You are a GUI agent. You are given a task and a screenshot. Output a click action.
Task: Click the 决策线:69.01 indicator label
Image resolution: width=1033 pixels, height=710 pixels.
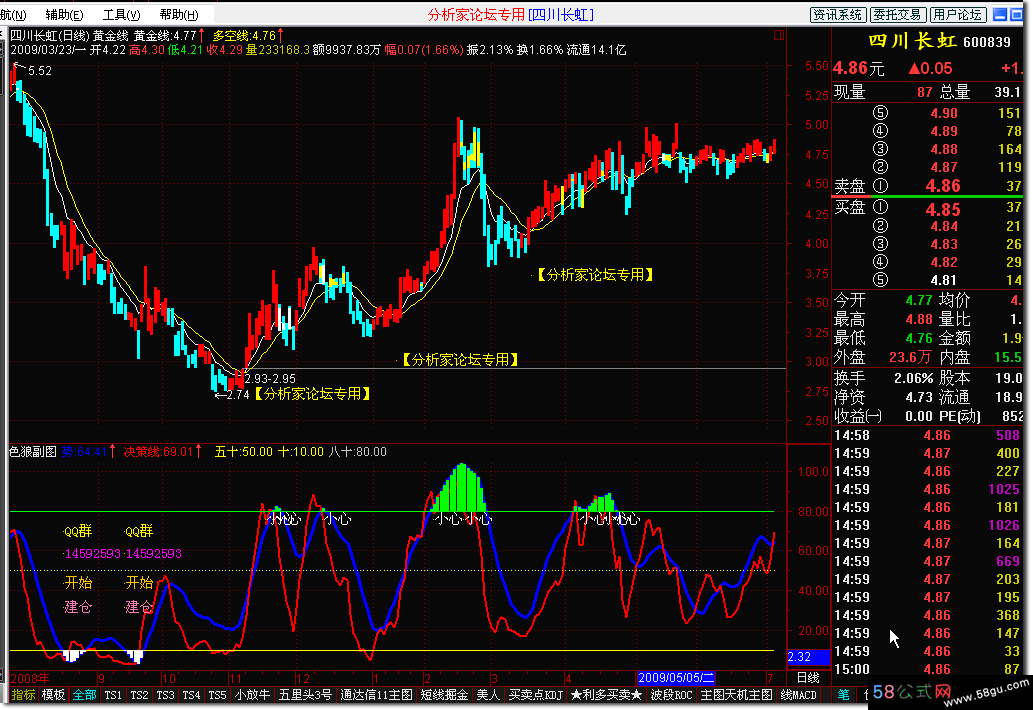tap(158, 452)
